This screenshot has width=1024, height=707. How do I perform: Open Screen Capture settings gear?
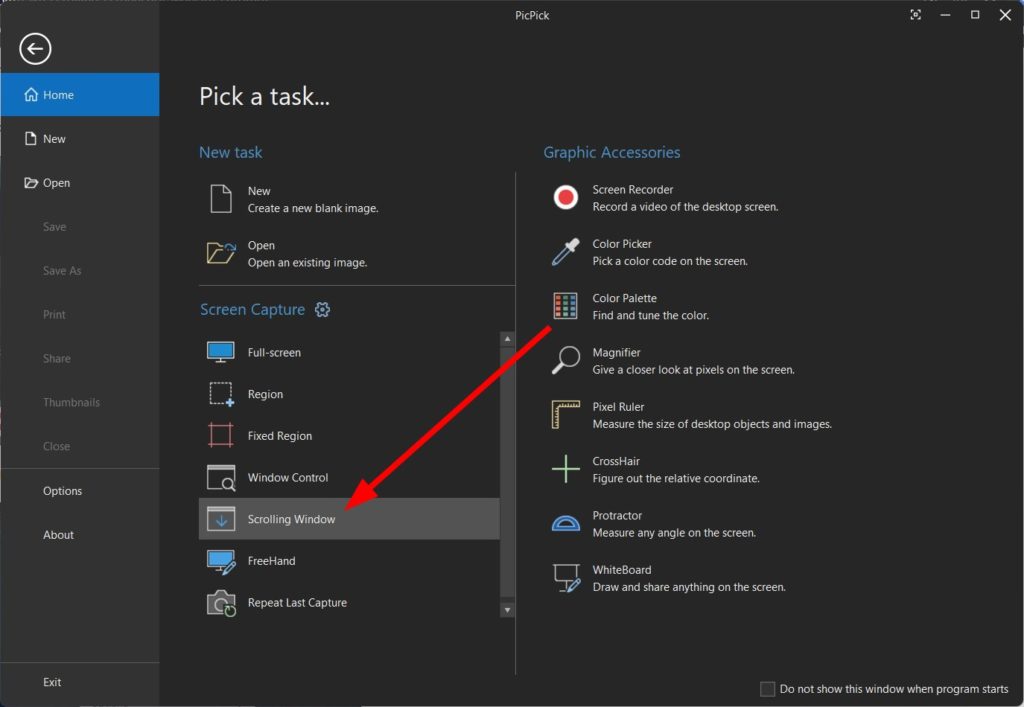[322, 310]
